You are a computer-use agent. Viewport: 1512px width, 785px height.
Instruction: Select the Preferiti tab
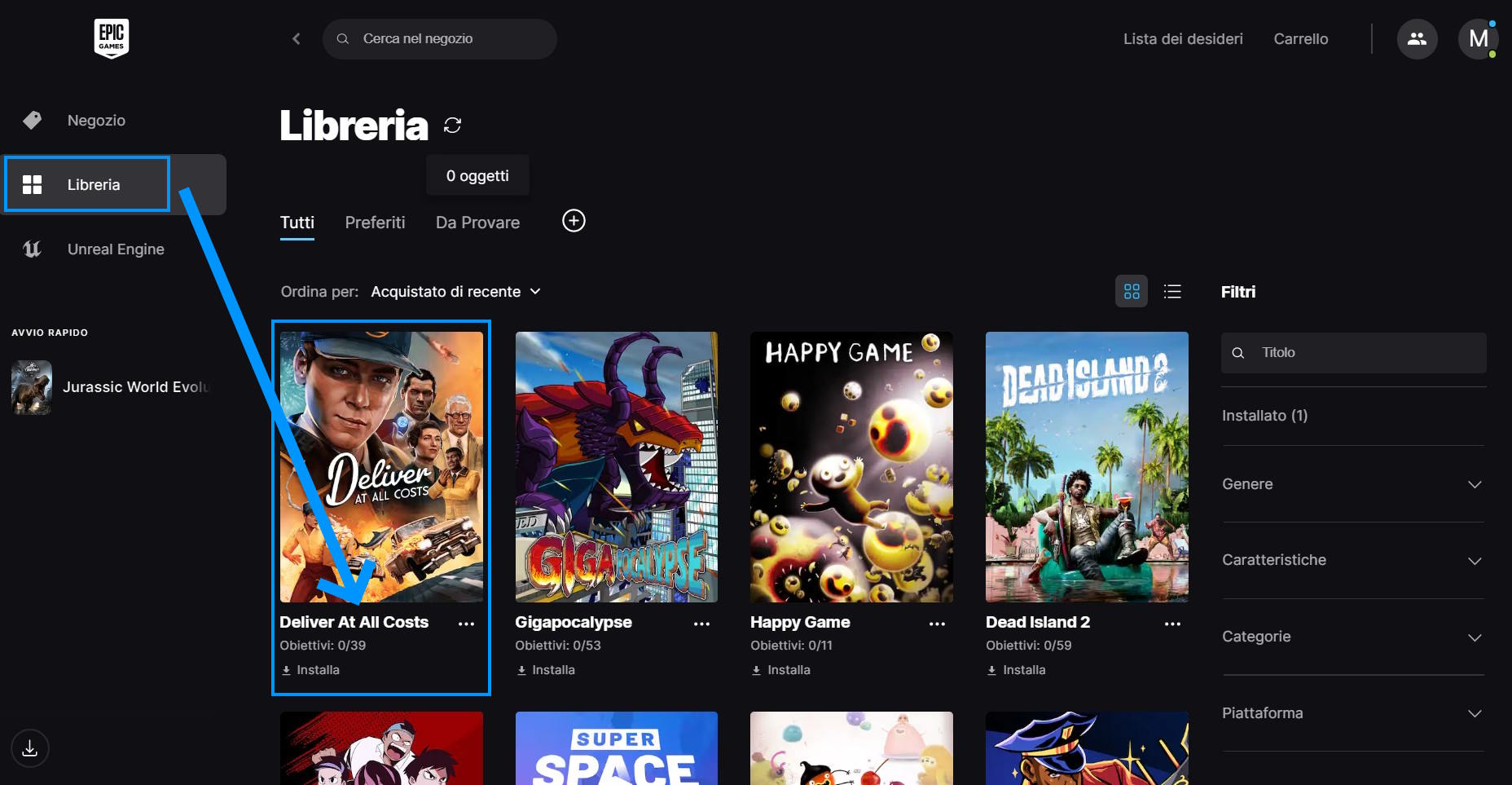(x=375, y=223)
